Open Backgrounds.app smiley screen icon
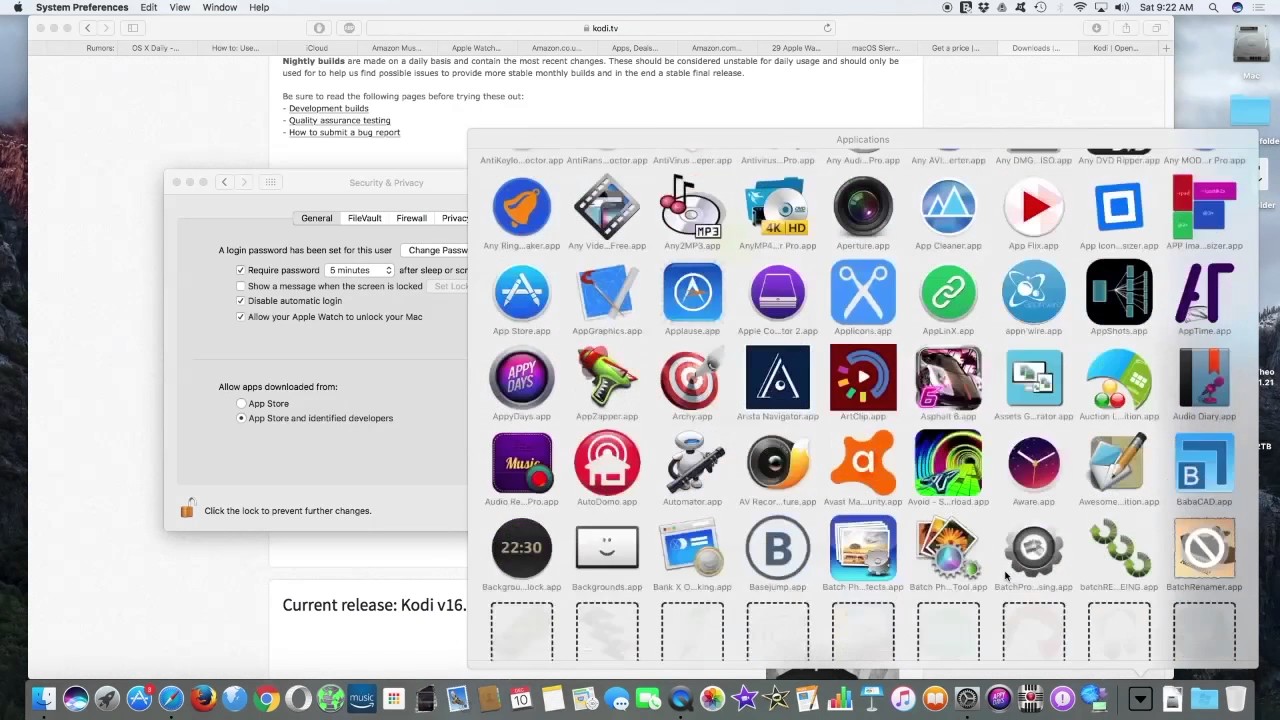Screen dimensions: 1280x720 [x=607, y=548]
